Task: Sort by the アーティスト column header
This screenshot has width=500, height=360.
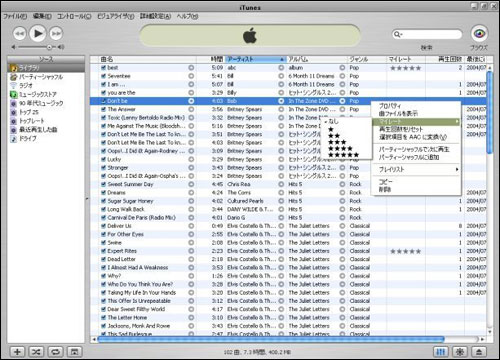Action: pos(256,59)
